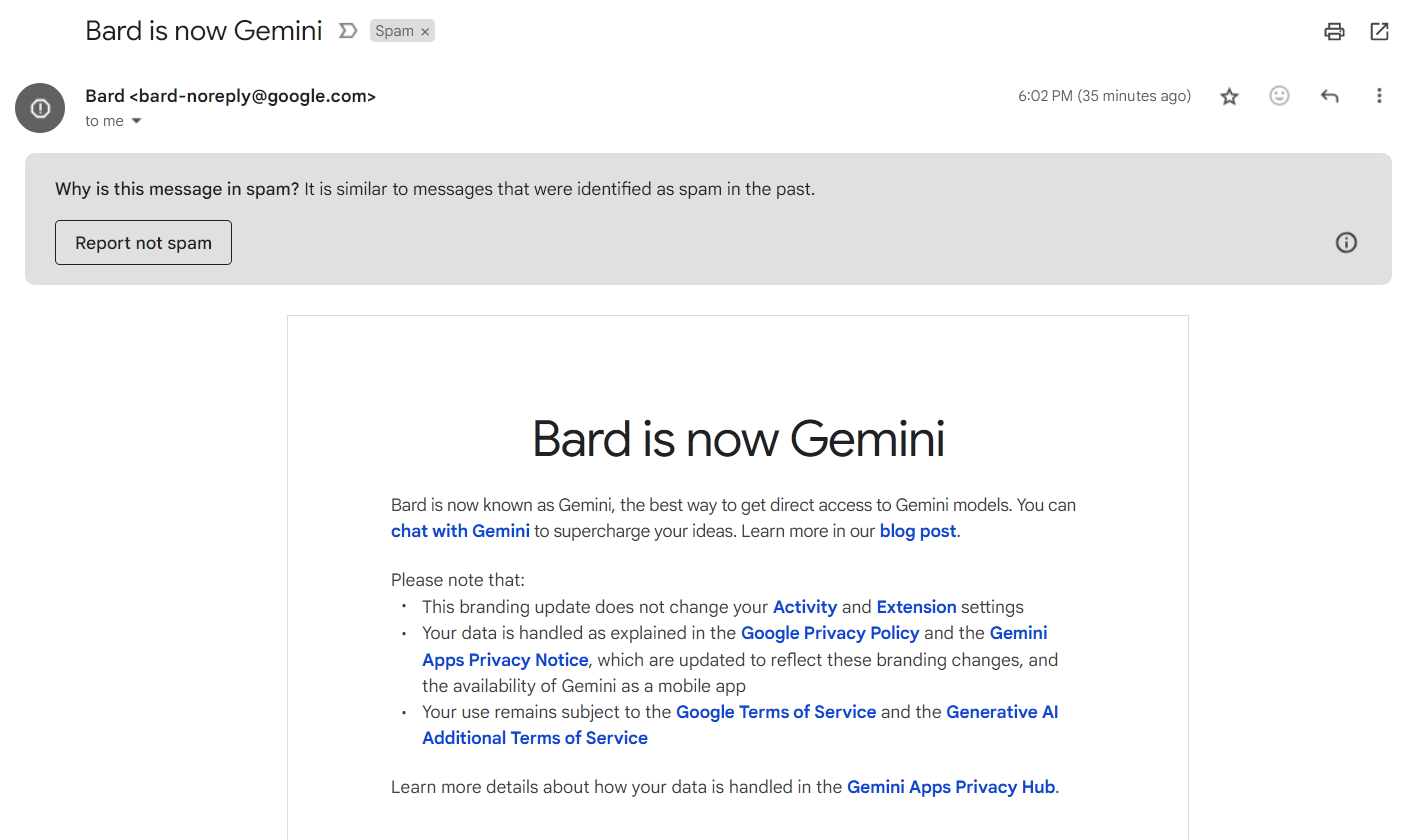This screenshot has height=840, width=1404.
Task: Click the 'Bard is now Gemini' subject line
Action: pyautogui.click(x=204, y=31)
